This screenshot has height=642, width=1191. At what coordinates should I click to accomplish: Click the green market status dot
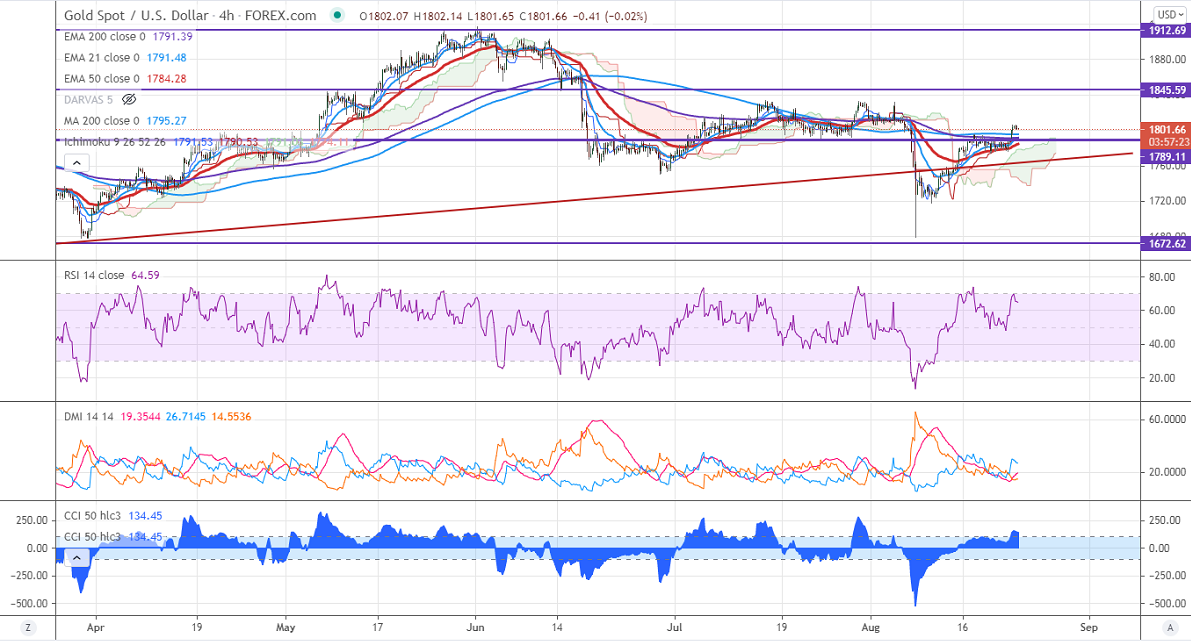coord(339,16)
